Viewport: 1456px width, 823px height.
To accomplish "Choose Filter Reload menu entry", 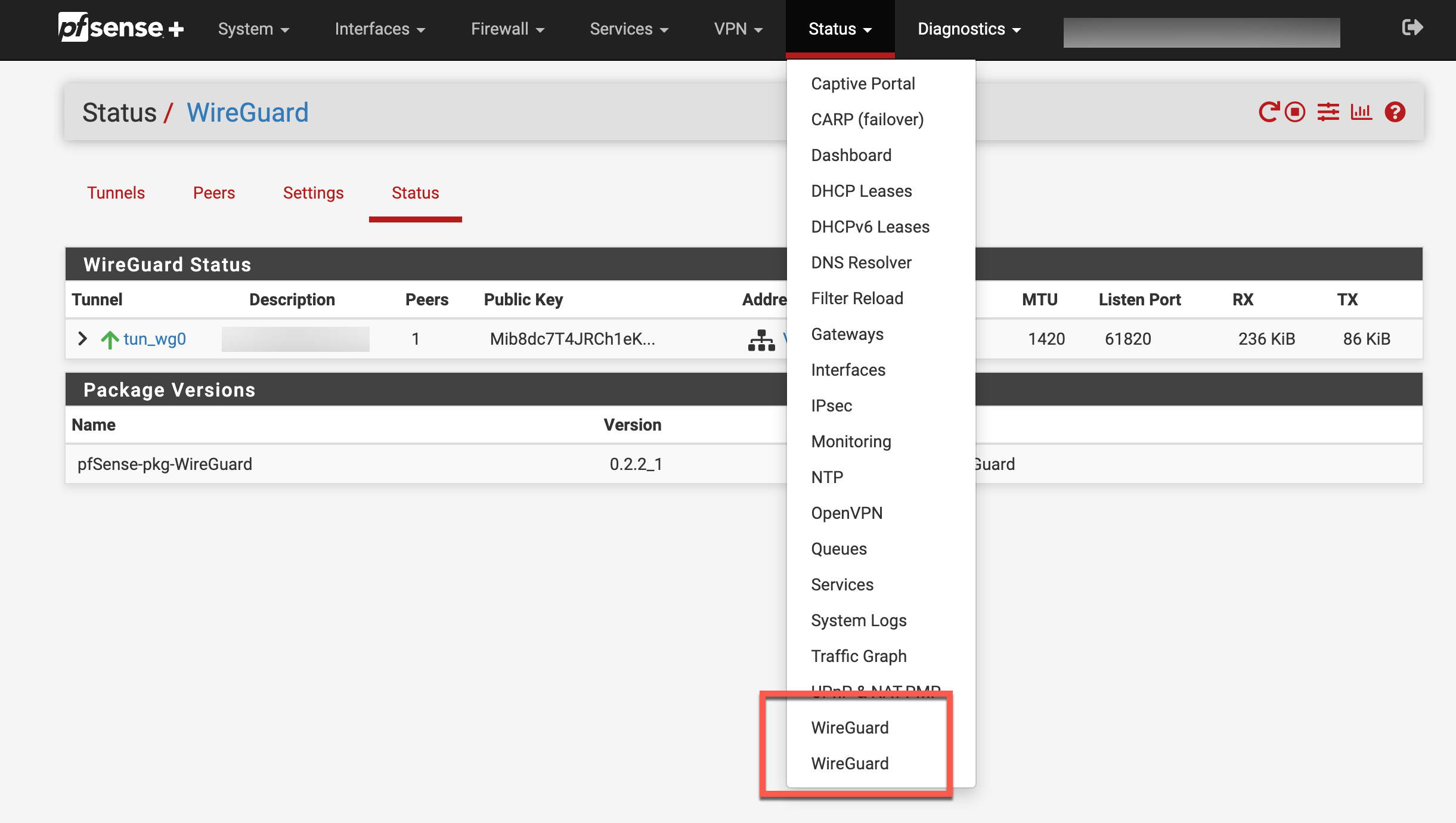I will tap(881, 298).
